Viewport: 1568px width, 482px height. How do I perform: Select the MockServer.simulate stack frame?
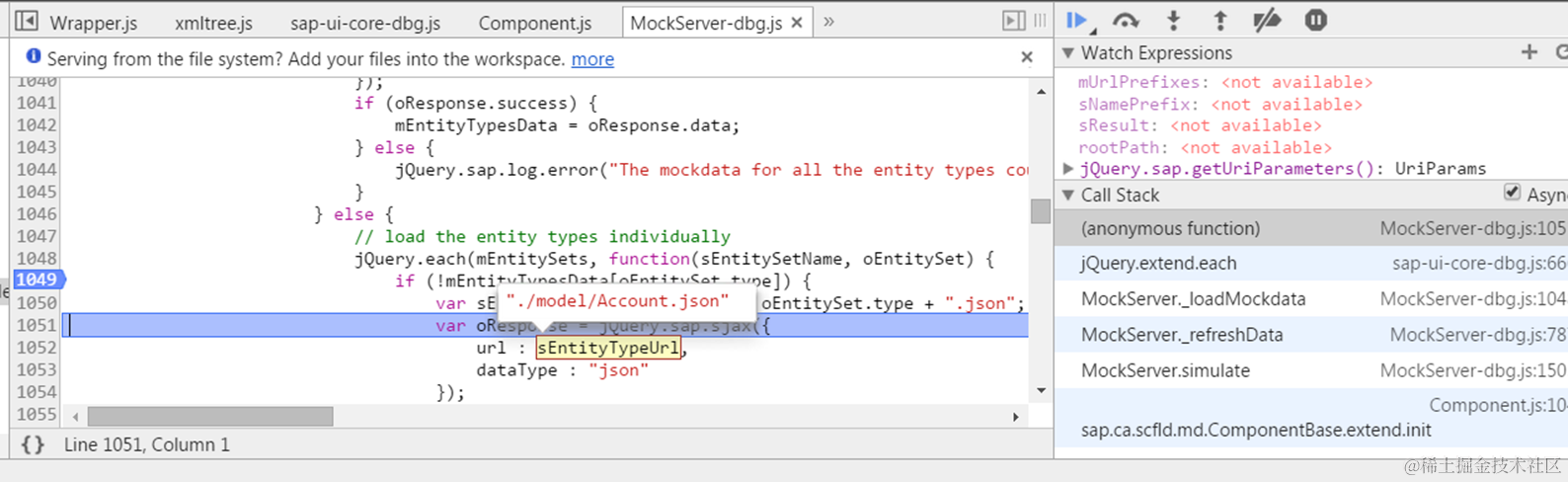[x=1311, y=370]
